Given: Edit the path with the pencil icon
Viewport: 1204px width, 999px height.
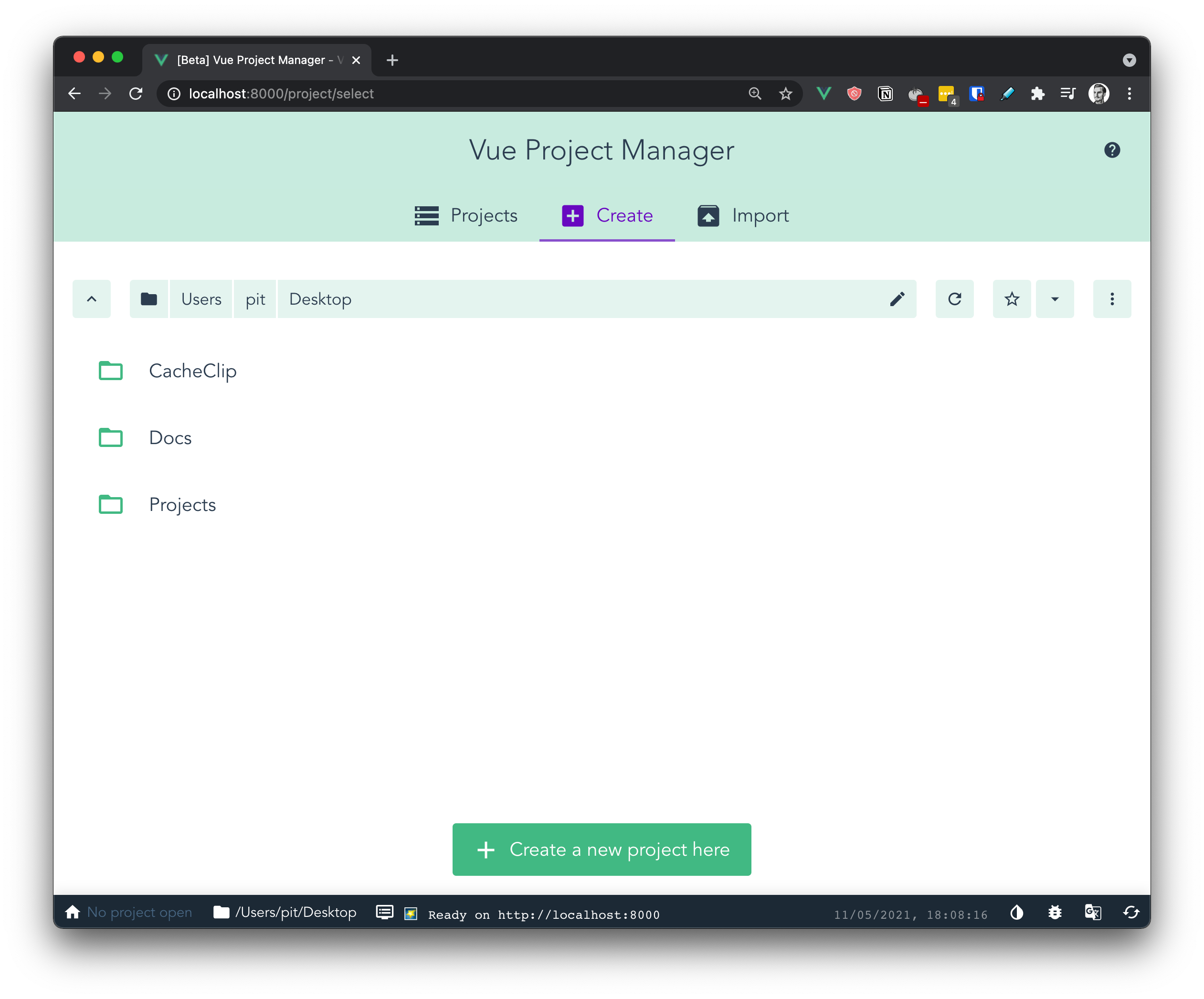Looking at the screenshot, I should pyautogui.click(x=897, y=299).
